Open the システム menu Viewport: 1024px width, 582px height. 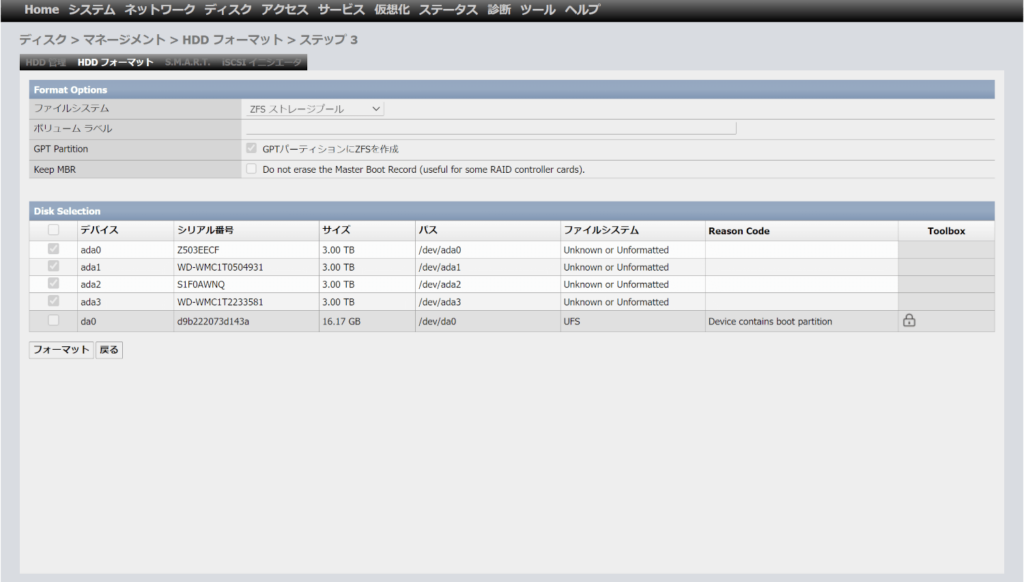point(92,10)
